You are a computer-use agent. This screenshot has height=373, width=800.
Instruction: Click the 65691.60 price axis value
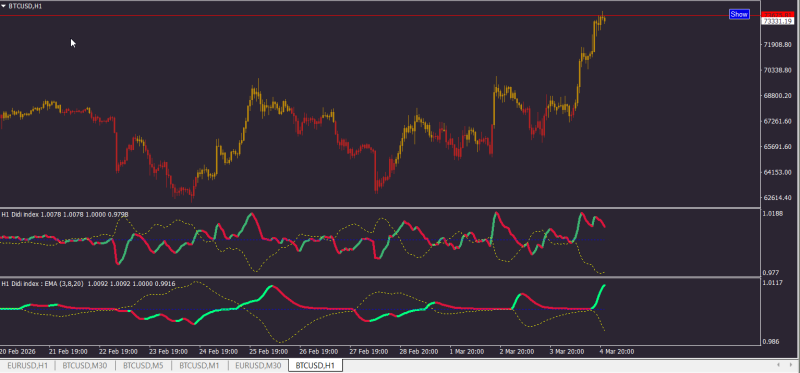pyautogui.click(x=777, y=147)
